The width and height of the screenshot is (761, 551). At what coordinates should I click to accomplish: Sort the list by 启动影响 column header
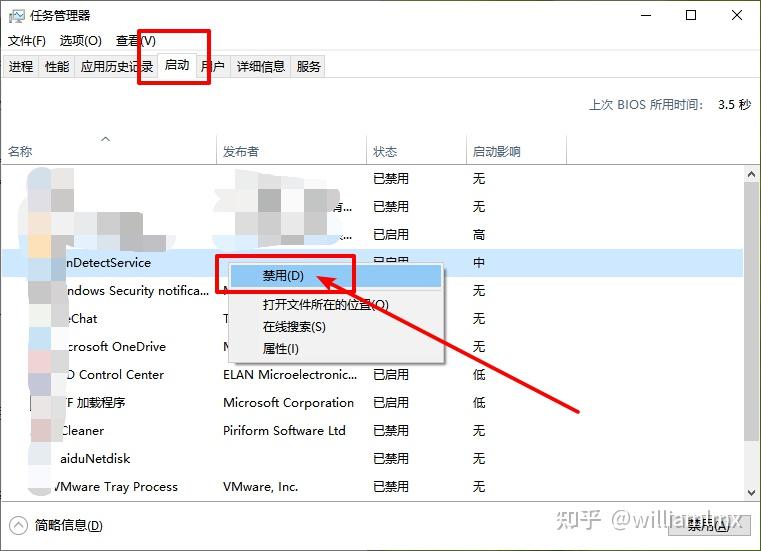tap(516, 151)
